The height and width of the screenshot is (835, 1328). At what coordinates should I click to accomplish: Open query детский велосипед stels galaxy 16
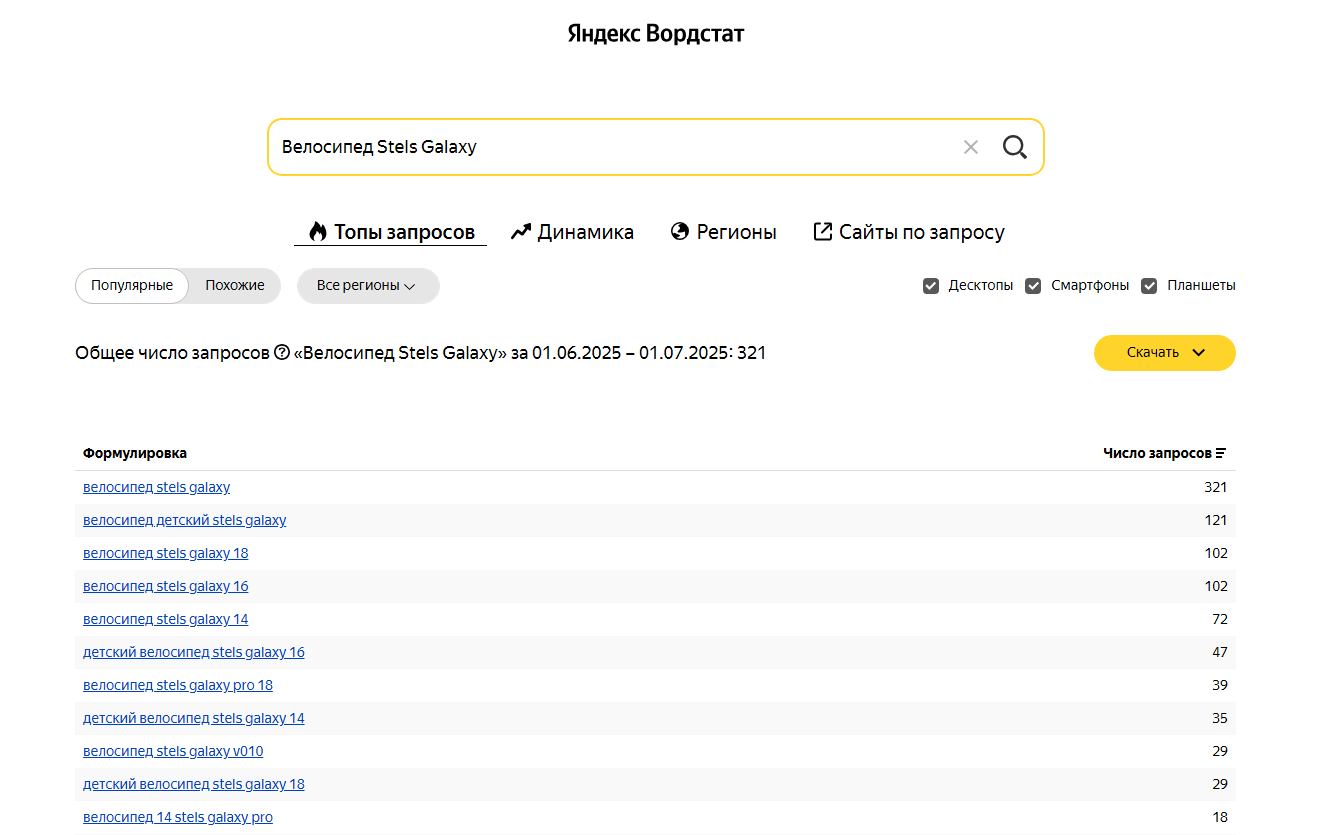click(x=194, y=653)
